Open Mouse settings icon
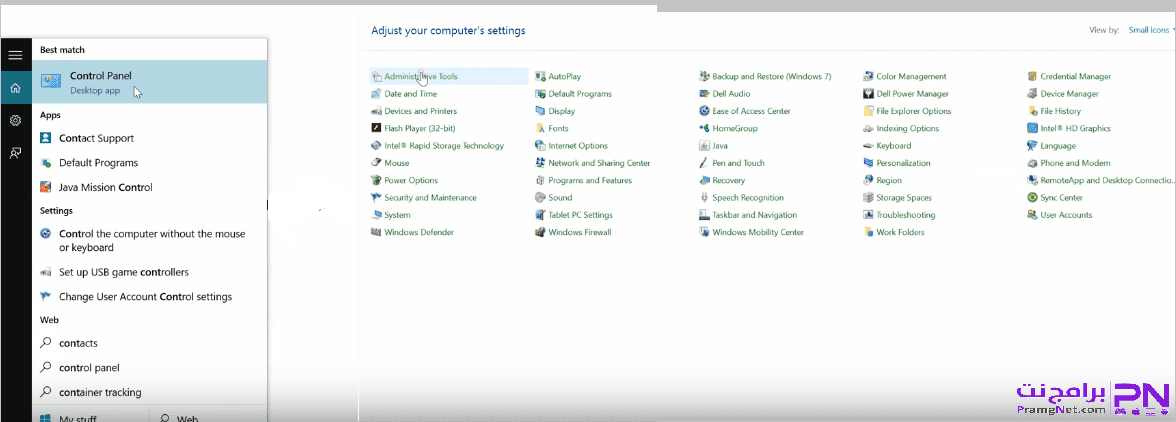 (x=376, y=163)
